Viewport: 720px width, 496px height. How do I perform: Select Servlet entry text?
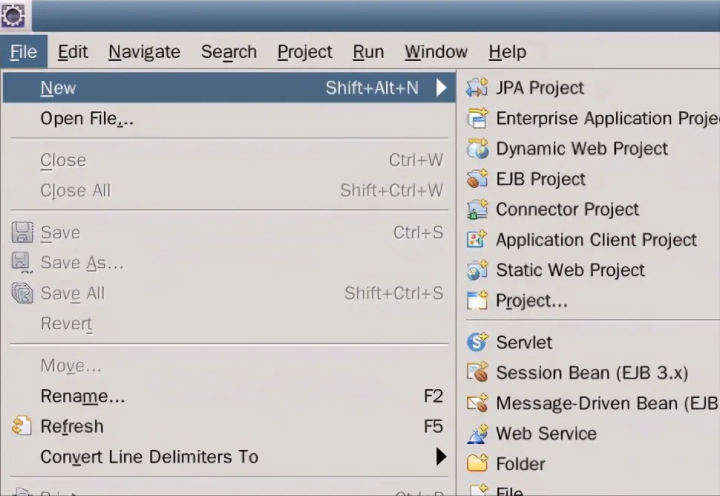[524, 342]
